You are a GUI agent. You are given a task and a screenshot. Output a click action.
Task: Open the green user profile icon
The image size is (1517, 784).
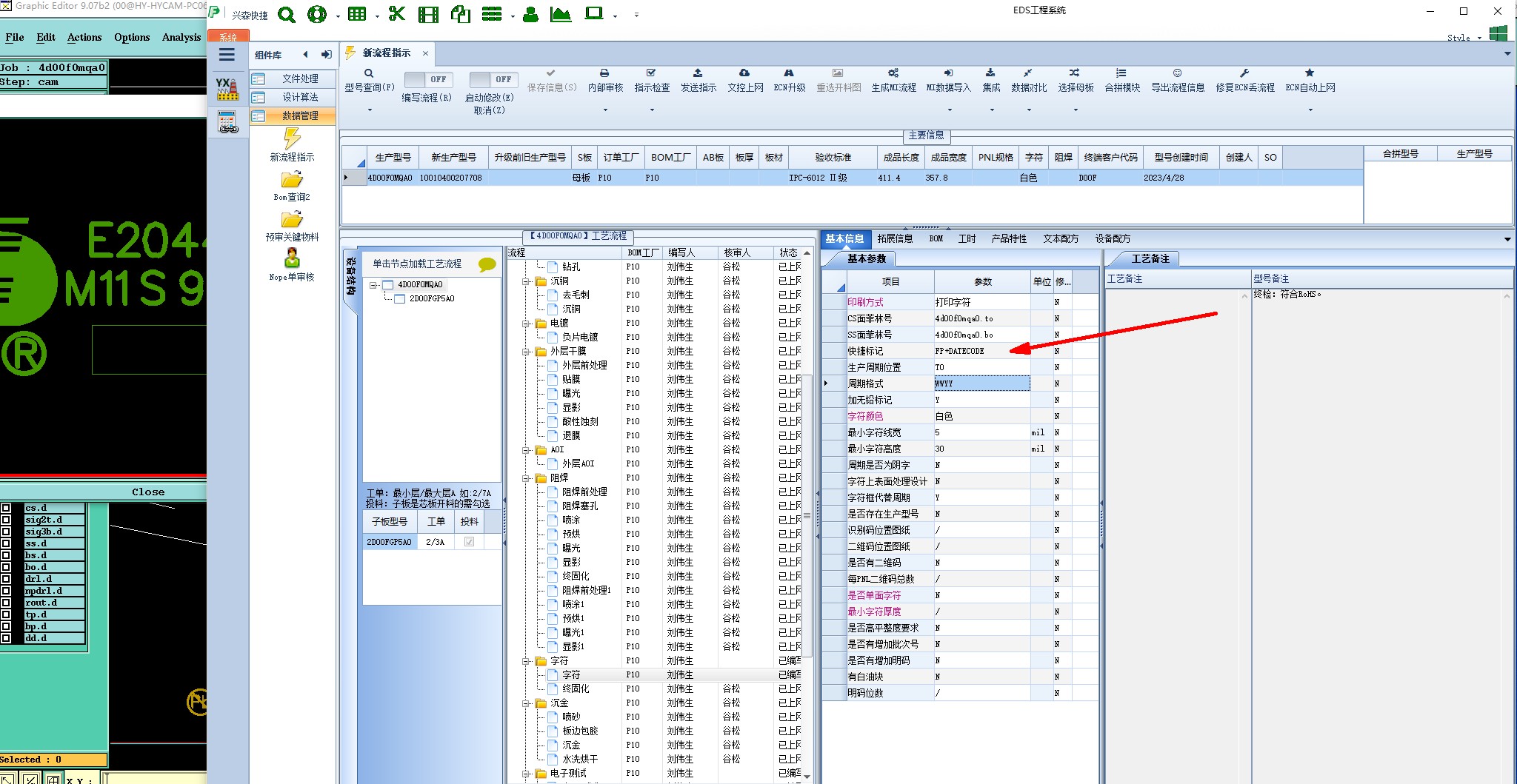point(530,14)
